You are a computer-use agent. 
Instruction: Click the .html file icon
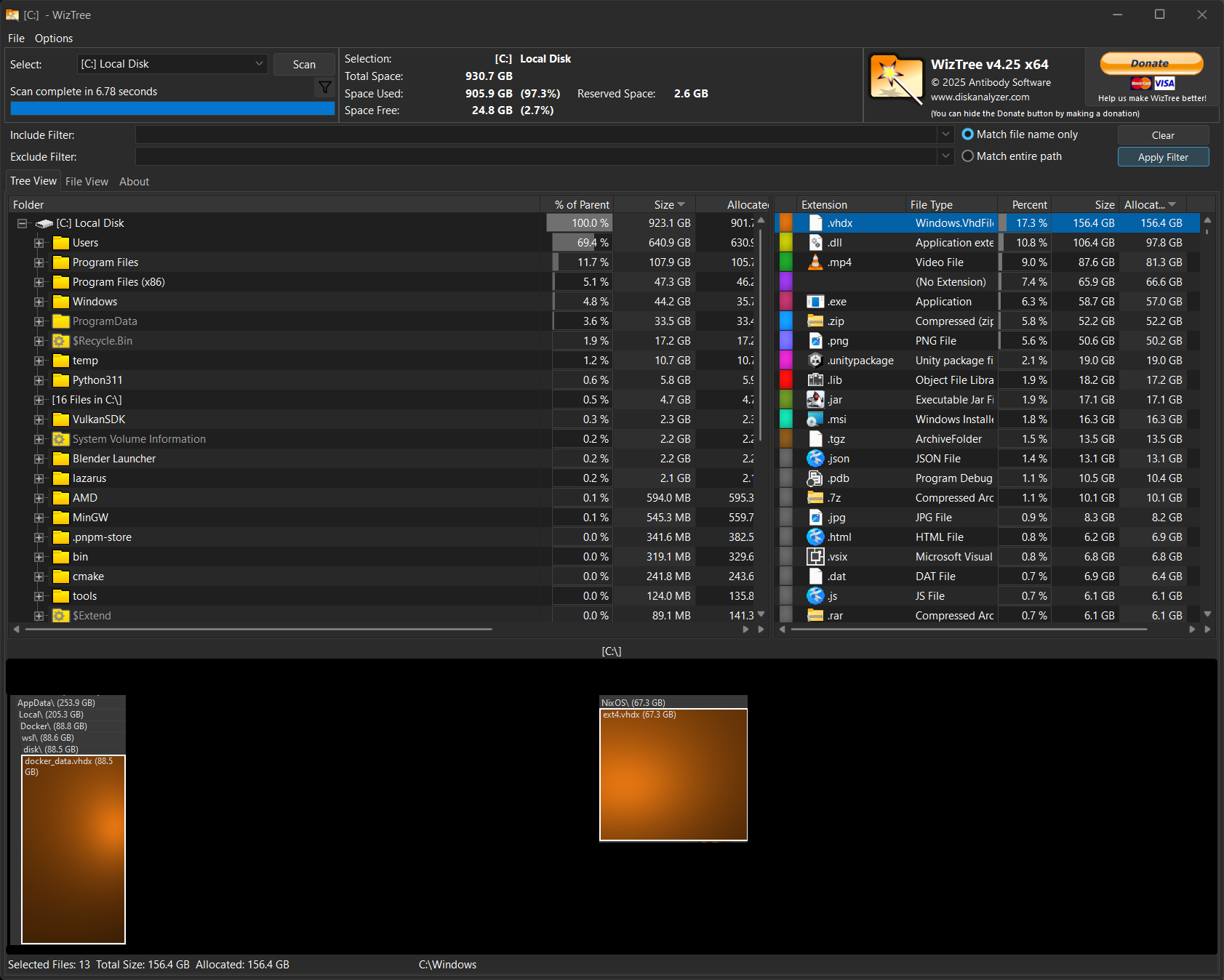[x=815, y=537]
